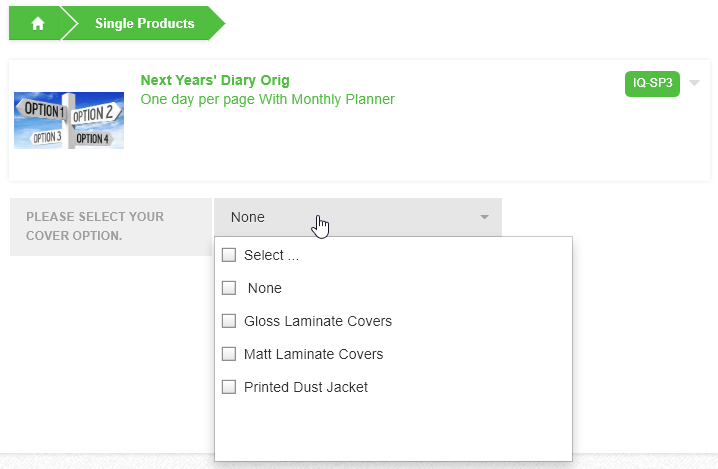Click the cover dropdown caret arrow
The height and width of the screenshot is (469, 718).
484,217
